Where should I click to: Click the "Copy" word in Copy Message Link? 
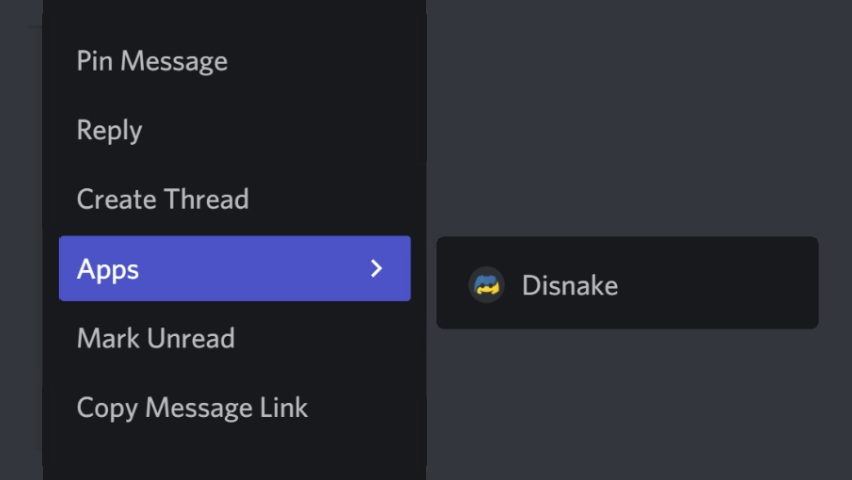pyautogui.click(x=107, y=407)
